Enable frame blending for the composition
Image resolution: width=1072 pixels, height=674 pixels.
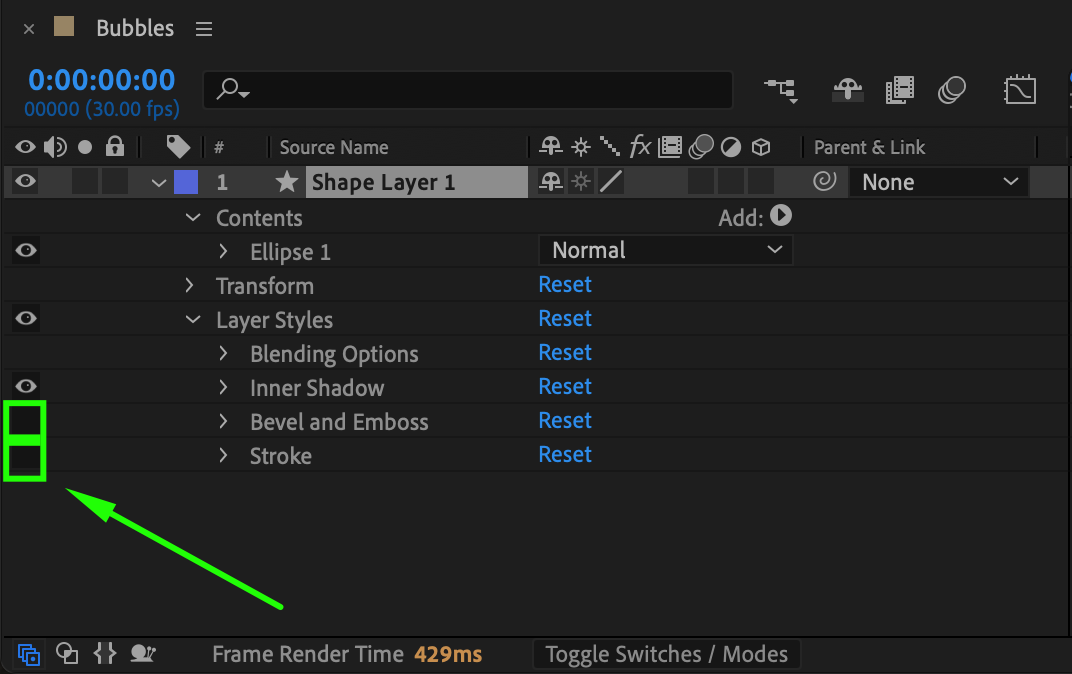click(x=900, y=91)
